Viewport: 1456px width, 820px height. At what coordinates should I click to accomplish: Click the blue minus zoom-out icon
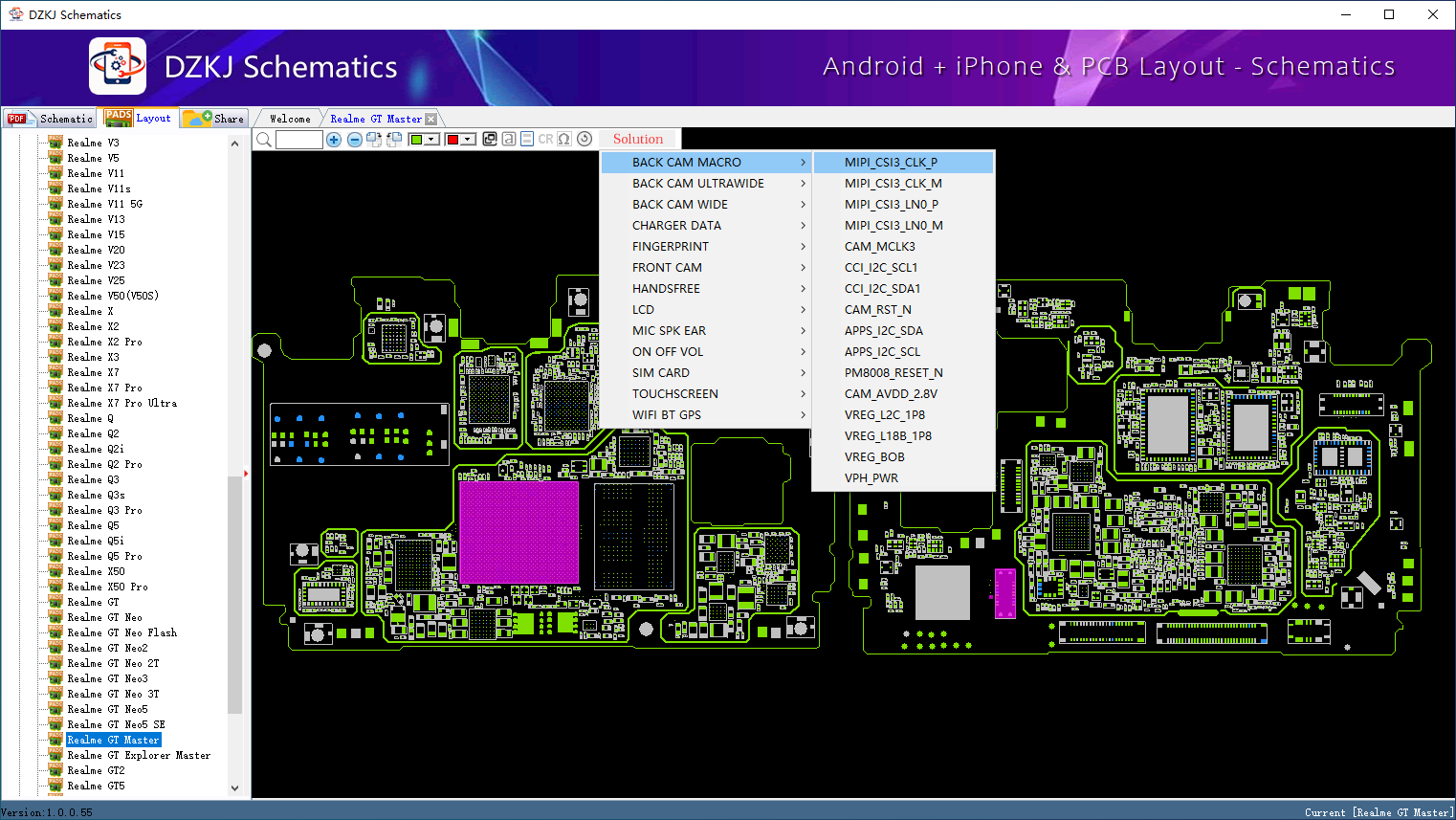click(354, 140)
